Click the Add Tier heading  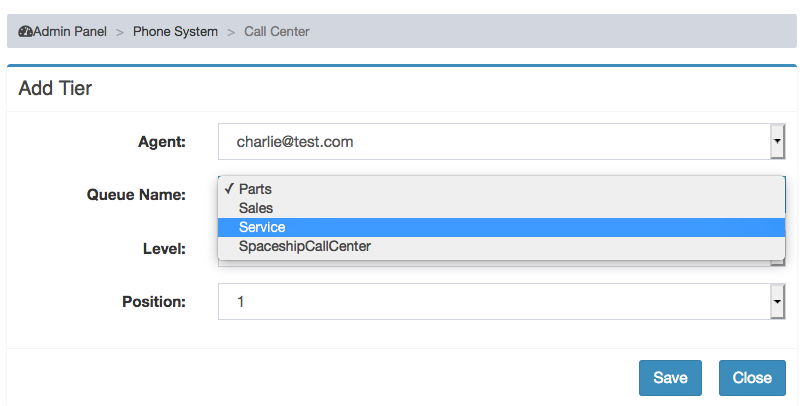coord(55,88)
